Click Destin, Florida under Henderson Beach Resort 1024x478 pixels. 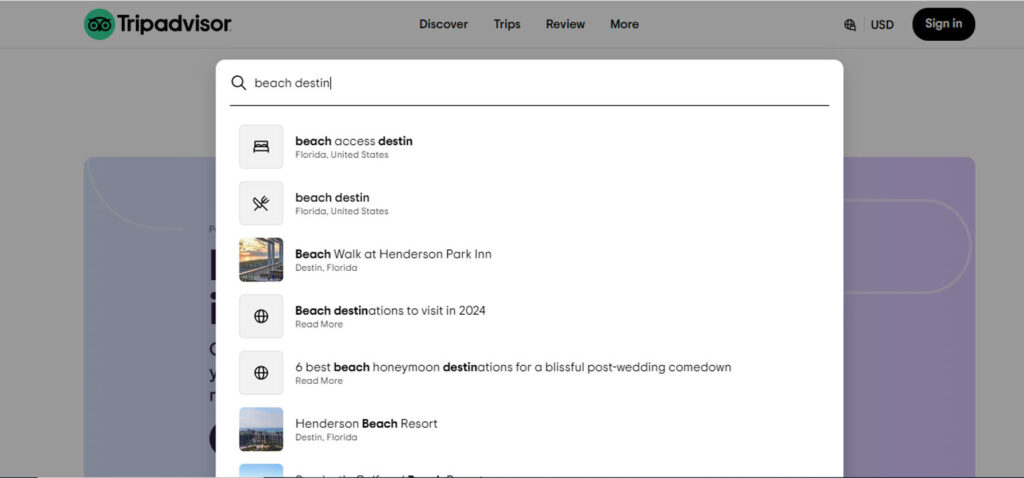(326, 438)
